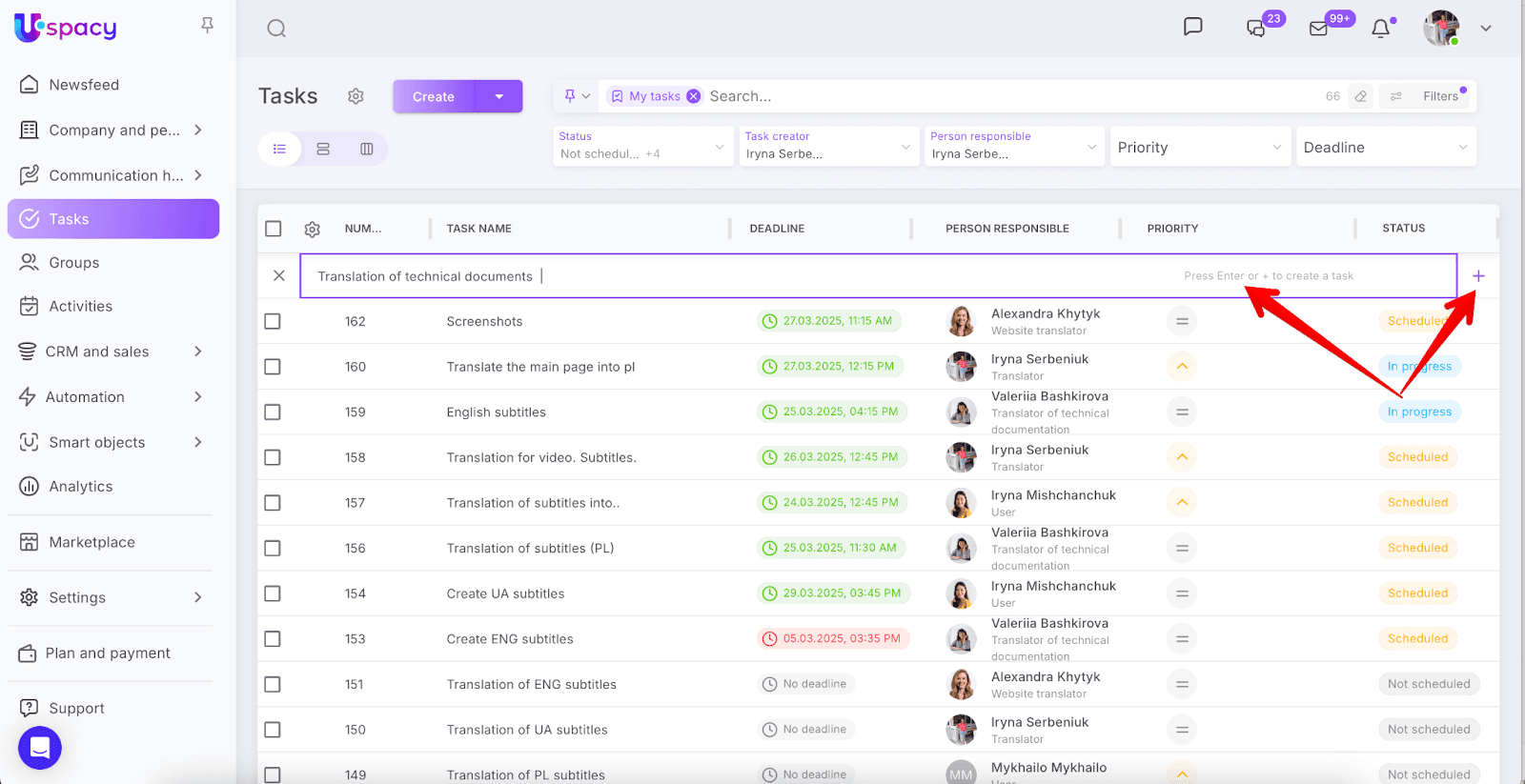Open the mail inbox icon

(x=1319, y=29)
